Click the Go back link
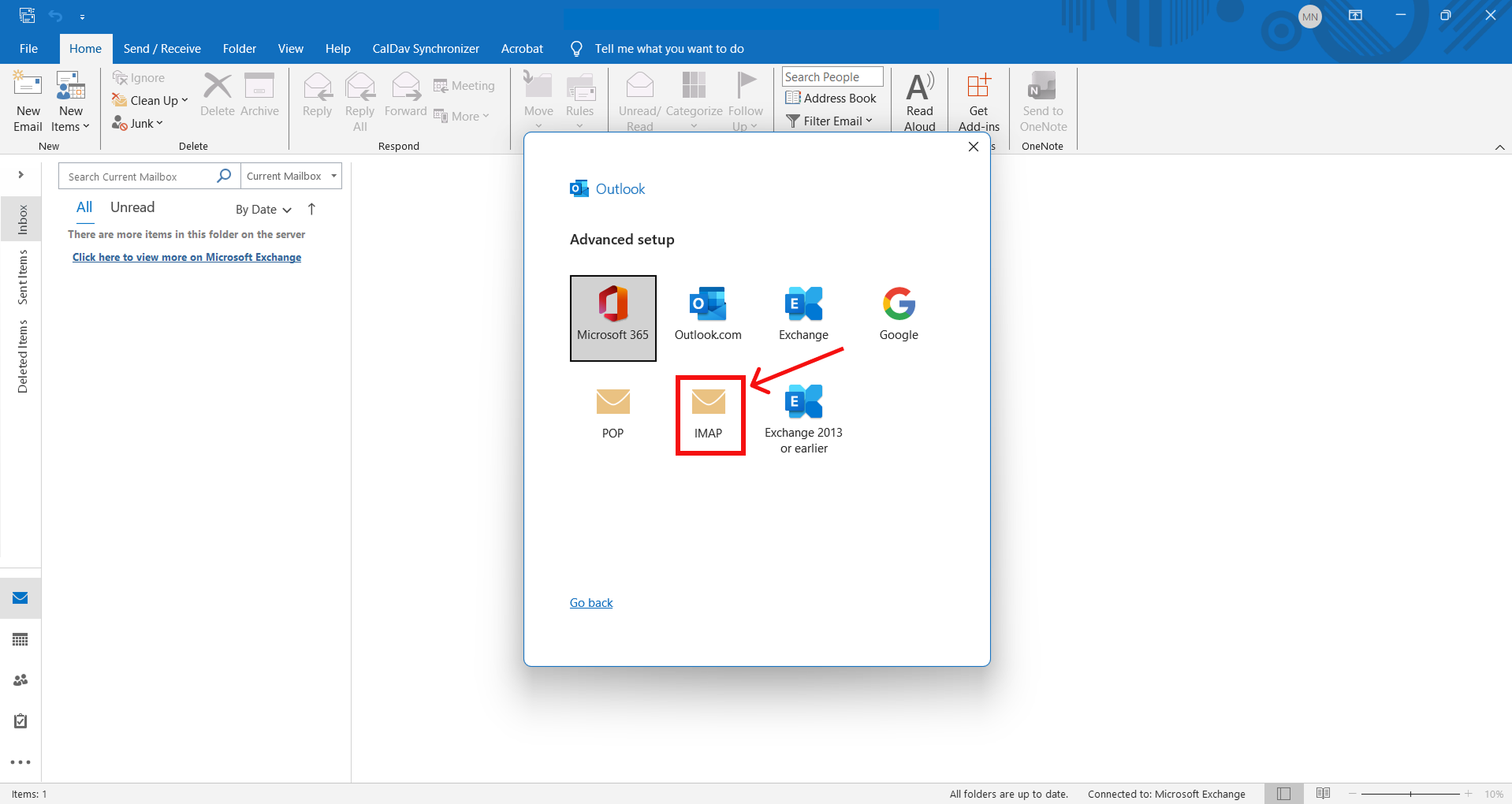The height and width of the screenshot is (804, 1512). [x=591, y=603]
